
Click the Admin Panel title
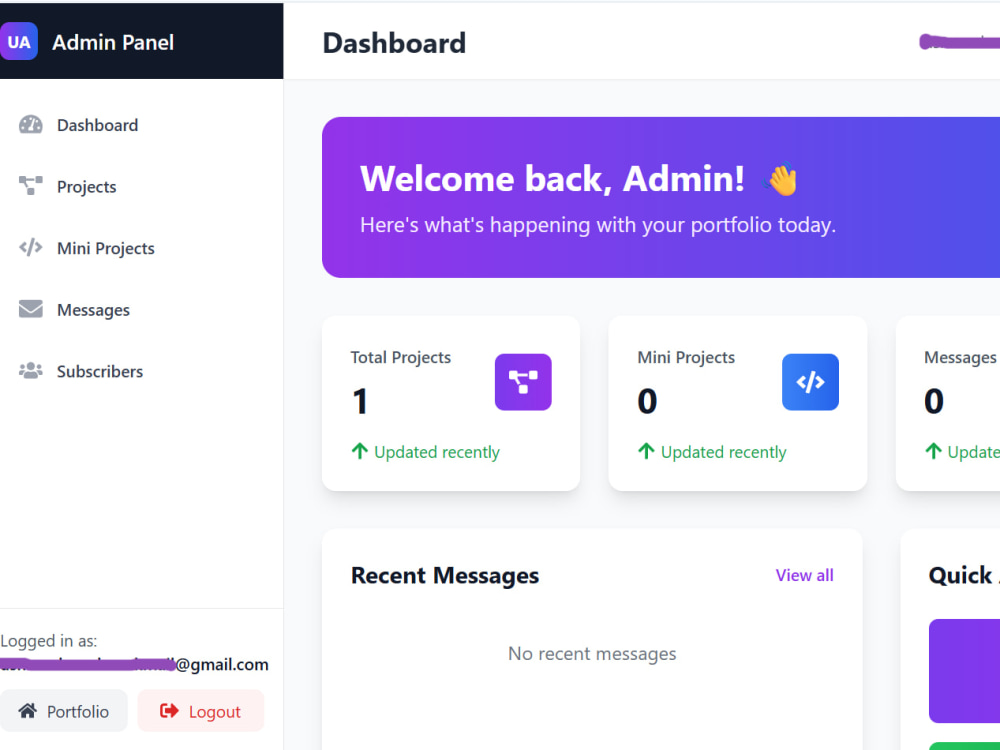pyautogui.click(x=113, y=42)
